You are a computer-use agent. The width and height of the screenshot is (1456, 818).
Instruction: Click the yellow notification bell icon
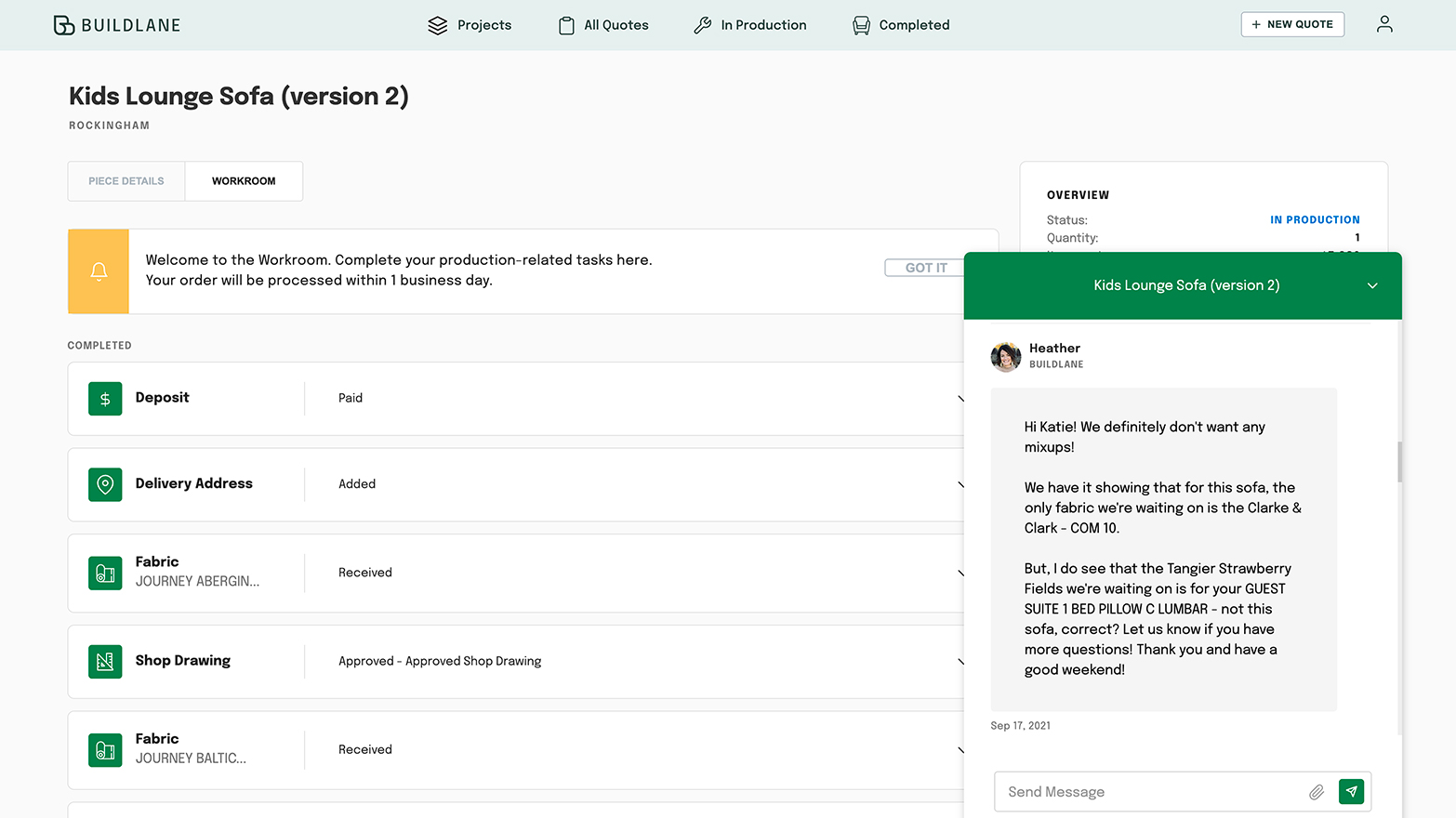99,271
